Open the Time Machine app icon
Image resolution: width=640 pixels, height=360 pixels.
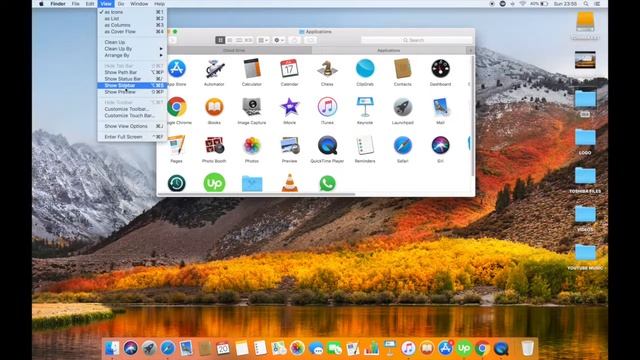pos(176,183)
